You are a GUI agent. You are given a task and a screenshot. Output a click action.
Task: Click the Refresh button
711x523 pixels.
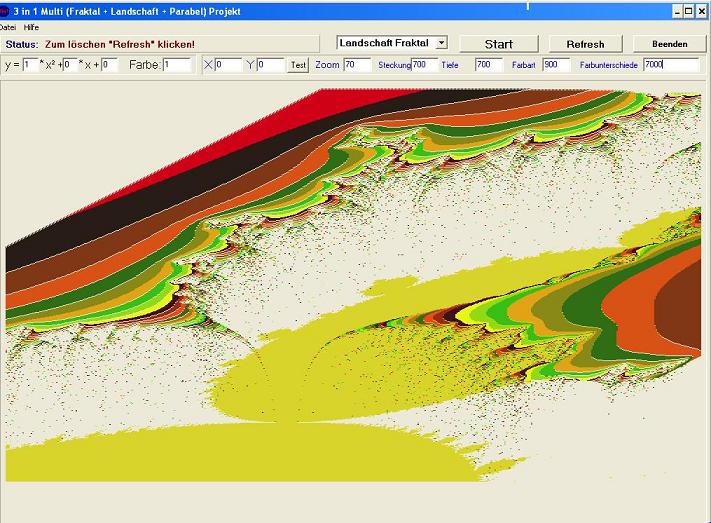pyautogui.click(x=585, y=44)
